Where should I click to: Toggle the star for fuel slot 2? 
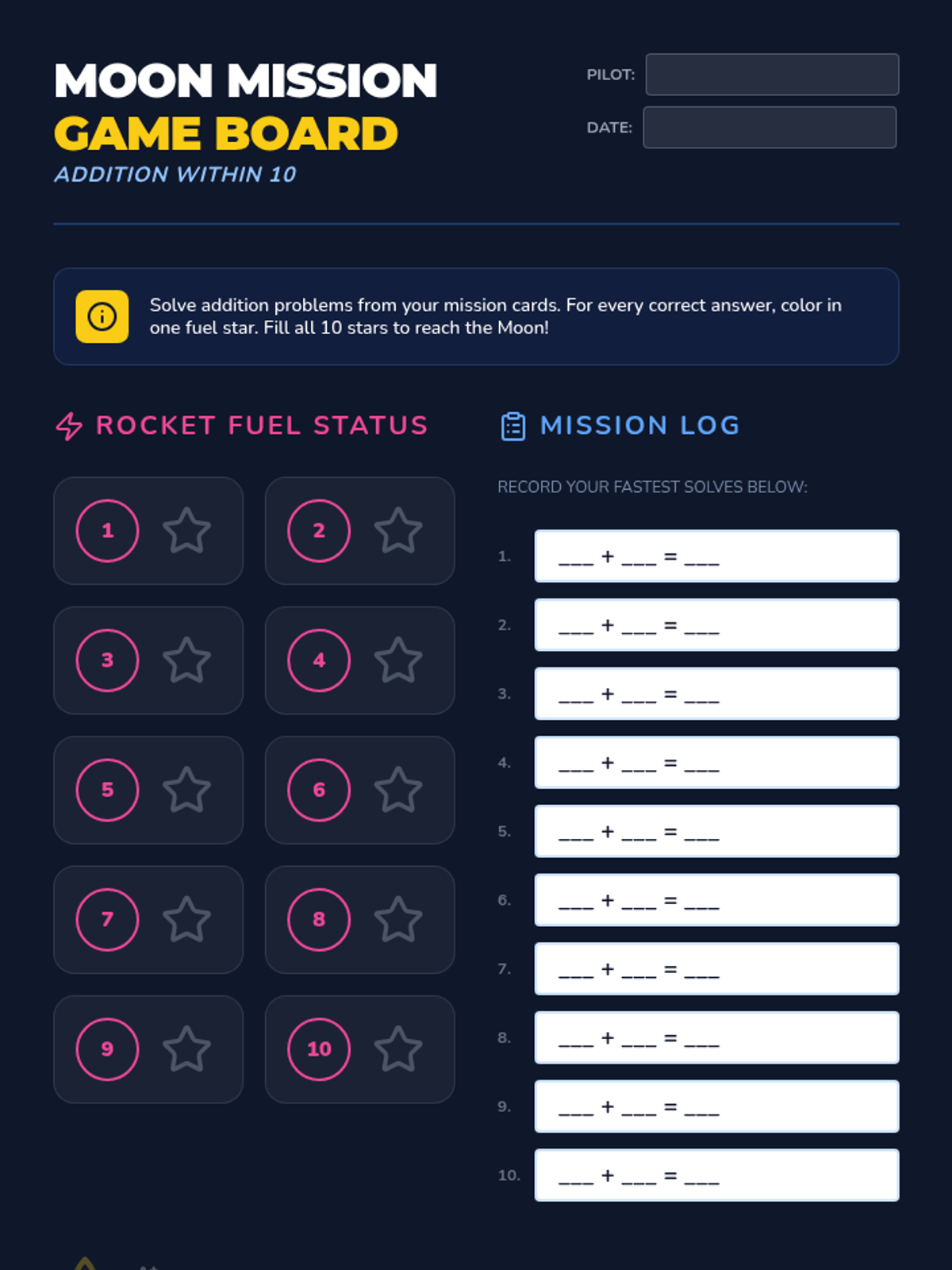coord(398,530)
